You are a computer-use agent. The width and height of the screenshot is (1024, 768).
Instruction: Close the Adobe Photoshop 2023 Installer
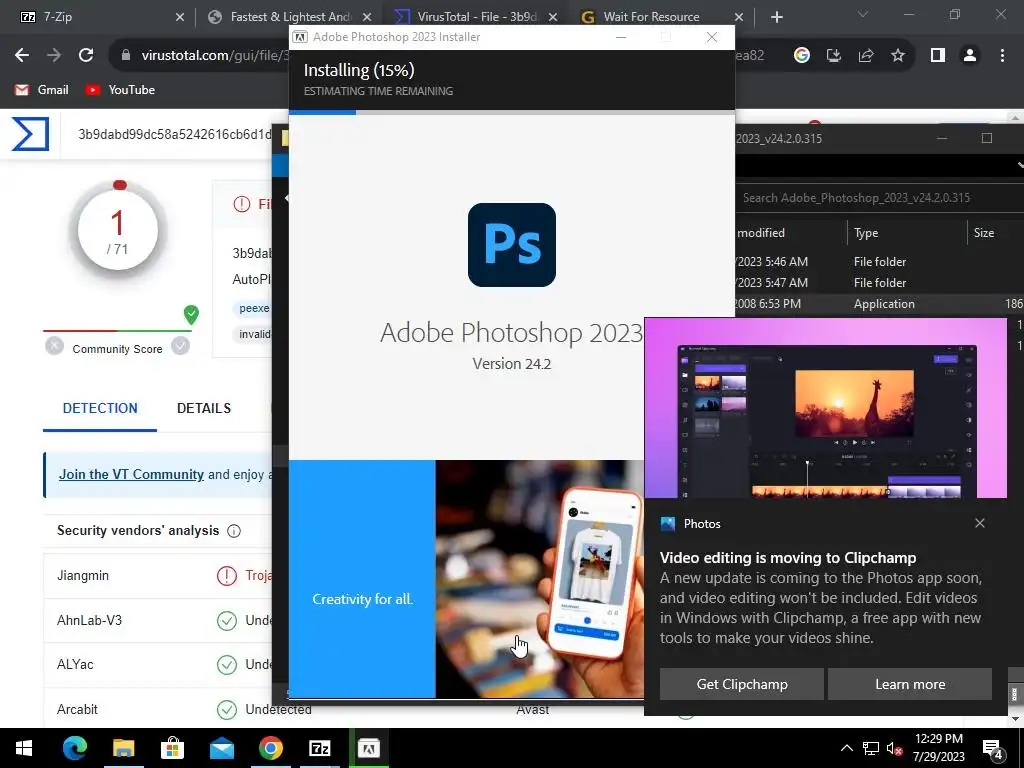pos(712,37)
